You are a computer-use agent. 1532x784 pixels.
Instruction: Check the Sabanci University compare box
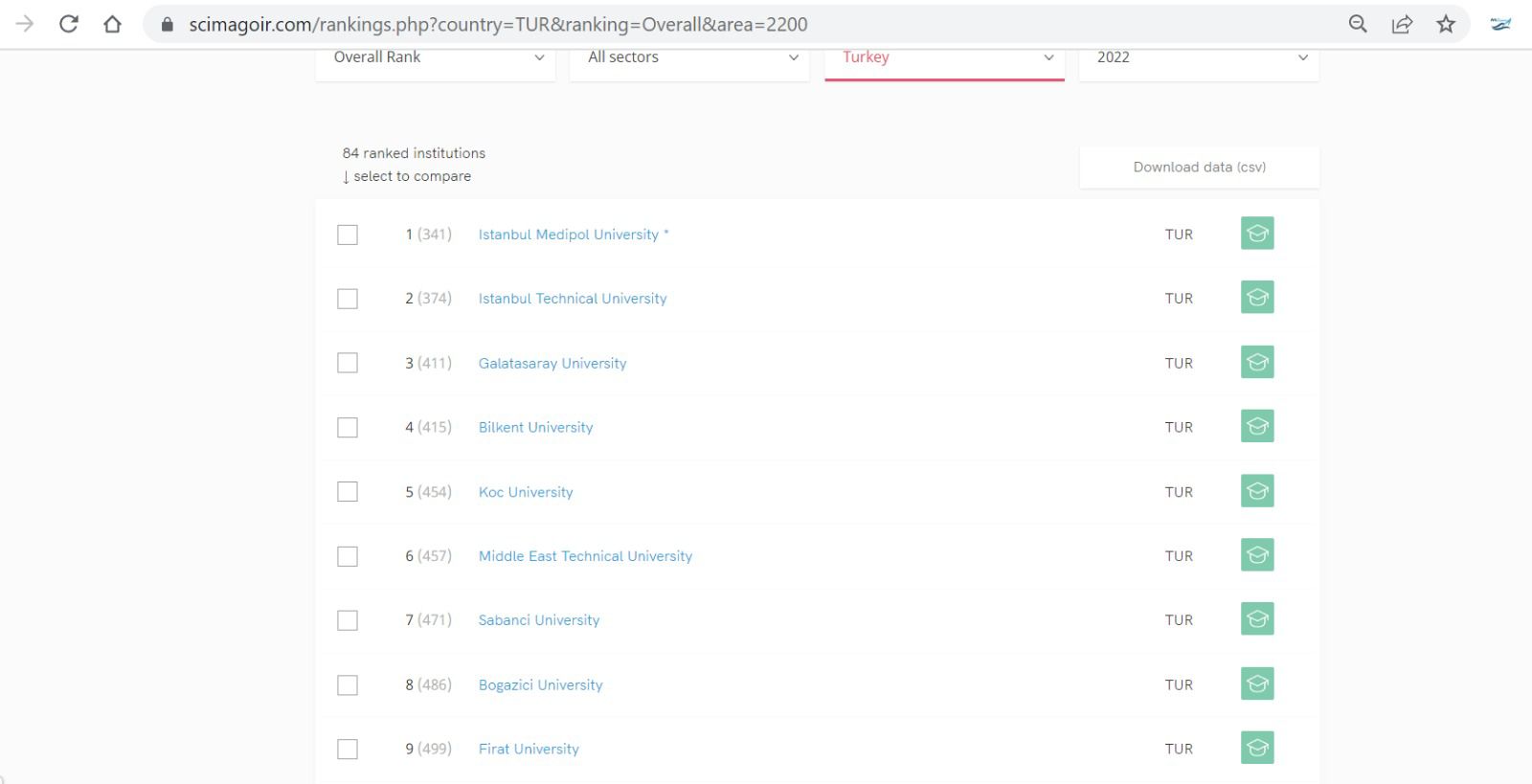[x=348, y=620]
